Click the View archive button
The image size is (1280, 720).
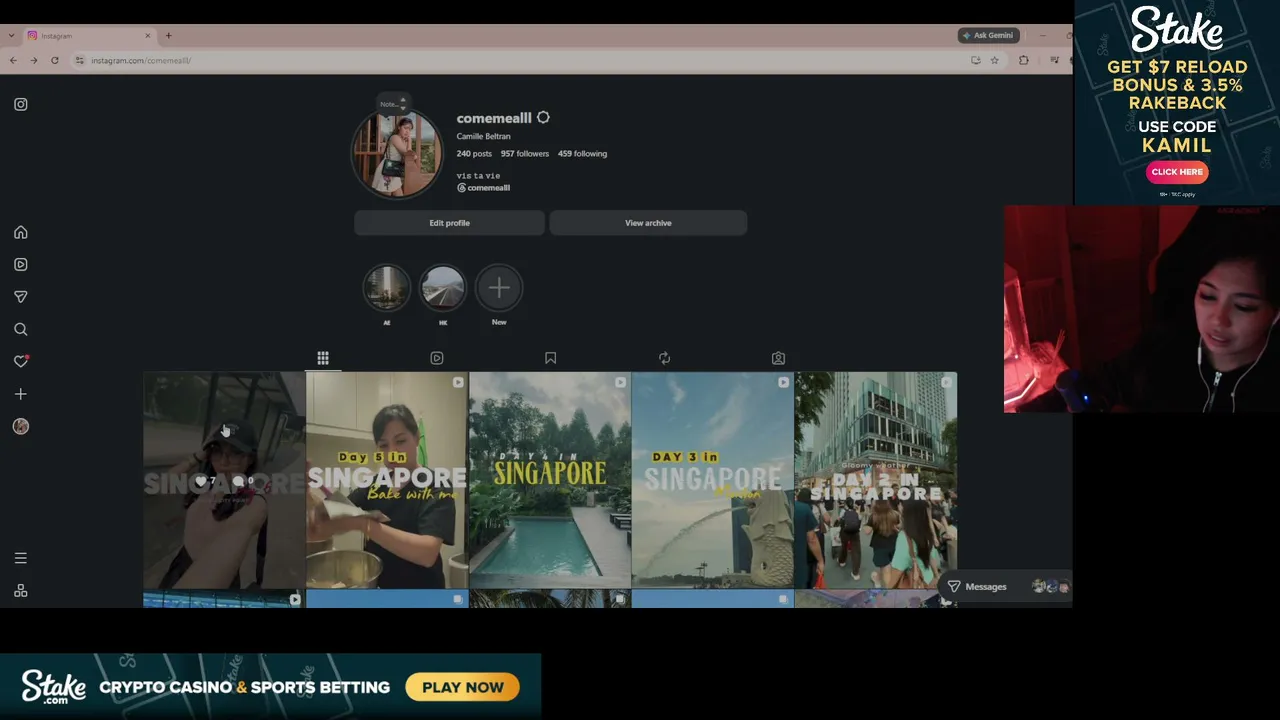click(648, 223)
